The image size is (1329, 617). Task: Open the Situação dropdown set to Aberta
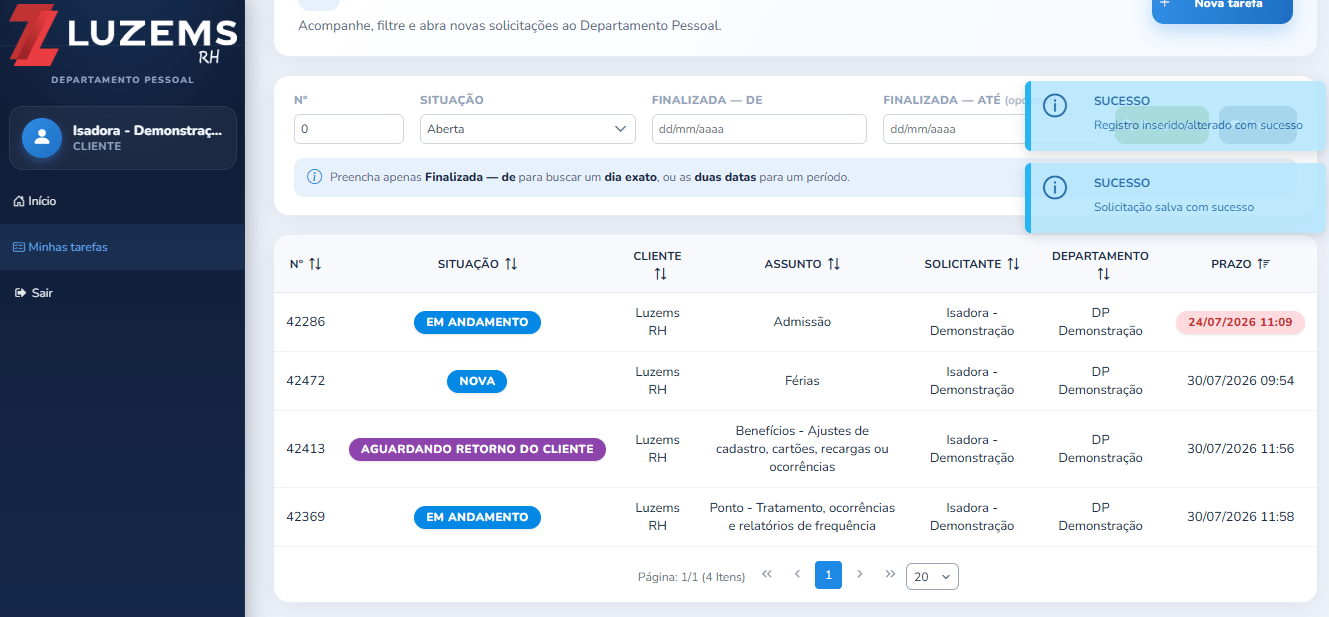pos(528,129)
